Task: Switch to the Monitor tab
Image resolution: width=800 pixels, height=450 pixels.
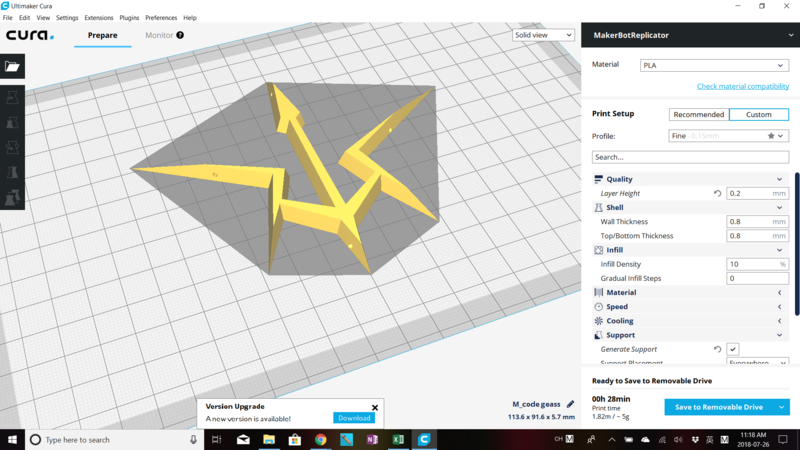Action: point(159,35)
